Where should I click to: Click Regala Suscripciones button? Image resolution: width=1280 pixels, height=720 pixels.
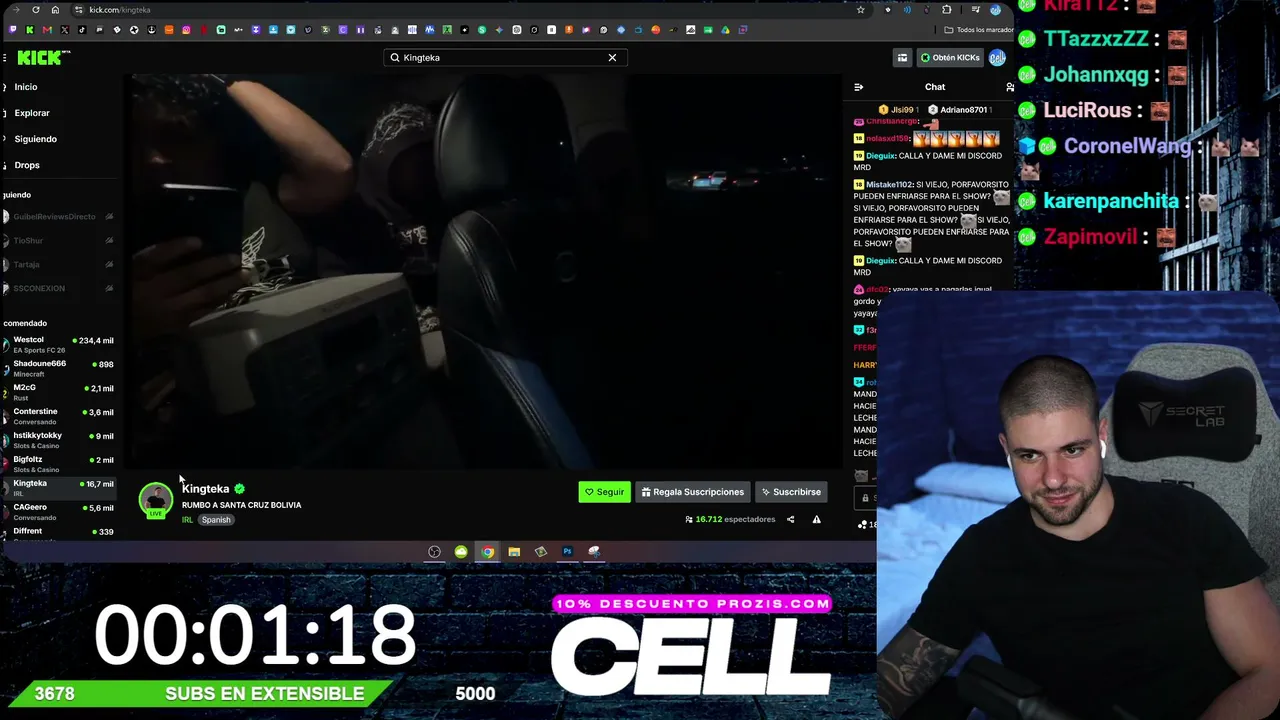tap(692, 492)
